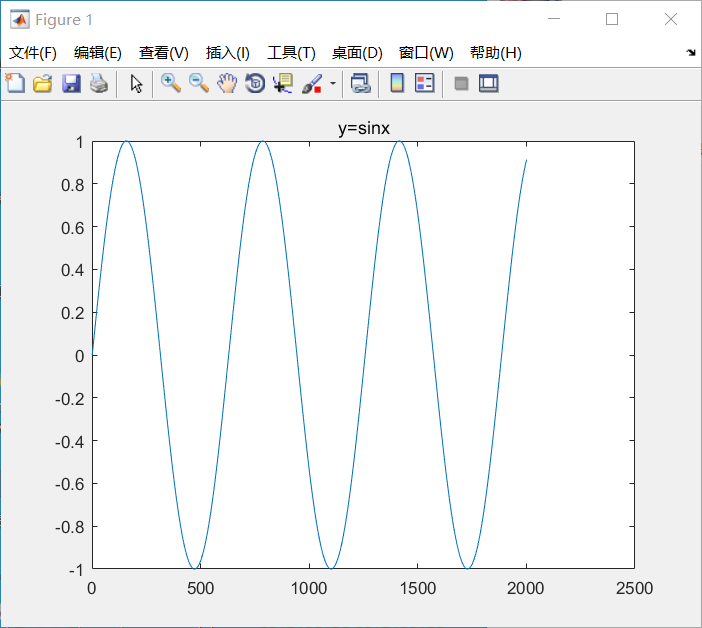Close the Figure 1 window
Screen dimensions: 702x628
point(671,19)
